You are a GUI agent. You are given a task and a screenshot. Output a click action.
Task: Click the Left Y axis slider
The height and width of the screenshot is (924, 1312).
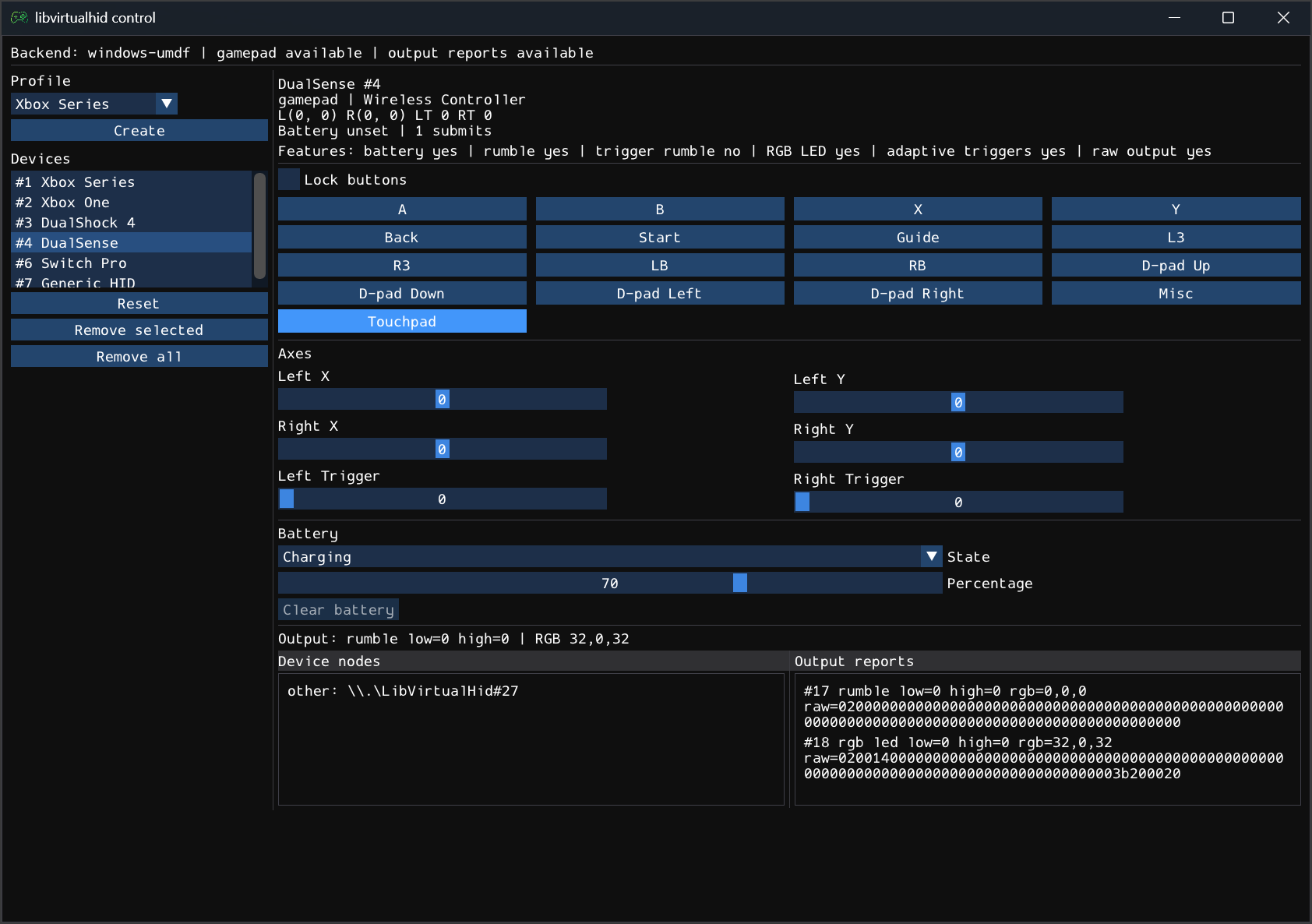[x=958, y=402]
